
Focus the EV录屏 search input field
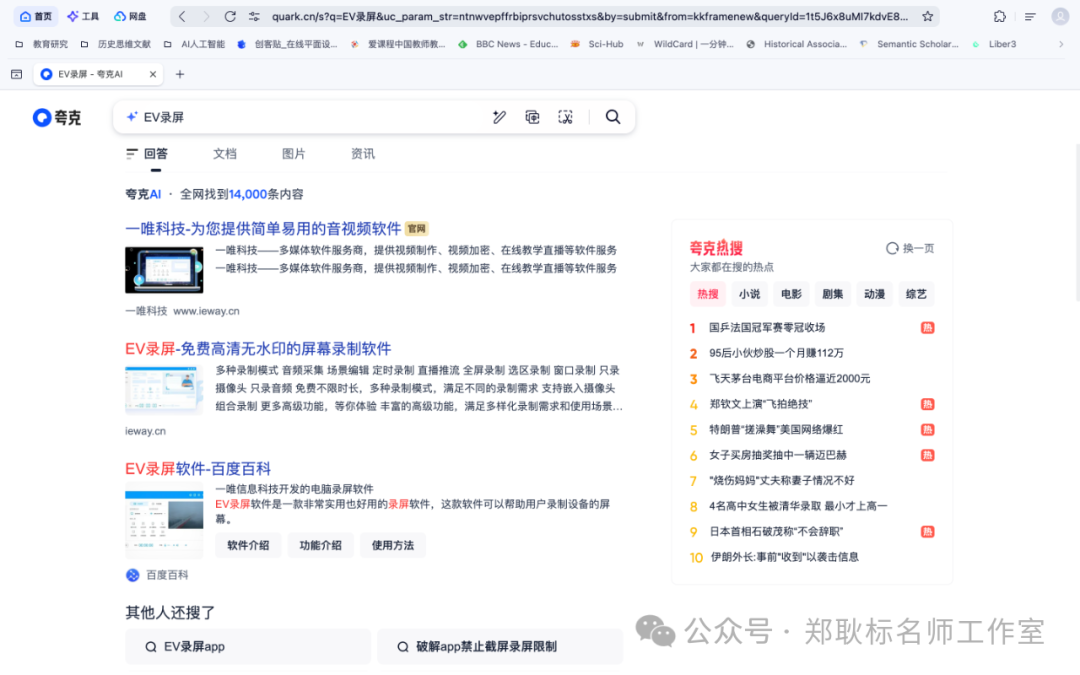tap(313, 117)
